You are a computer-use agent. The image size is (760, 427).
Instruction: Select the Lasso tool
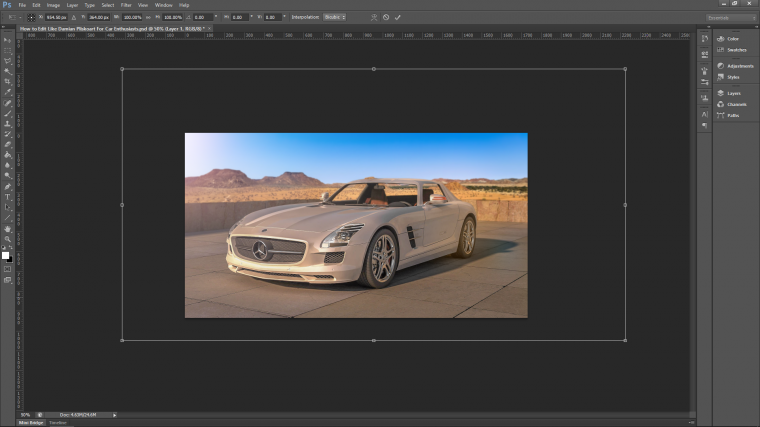click(7, 61)
